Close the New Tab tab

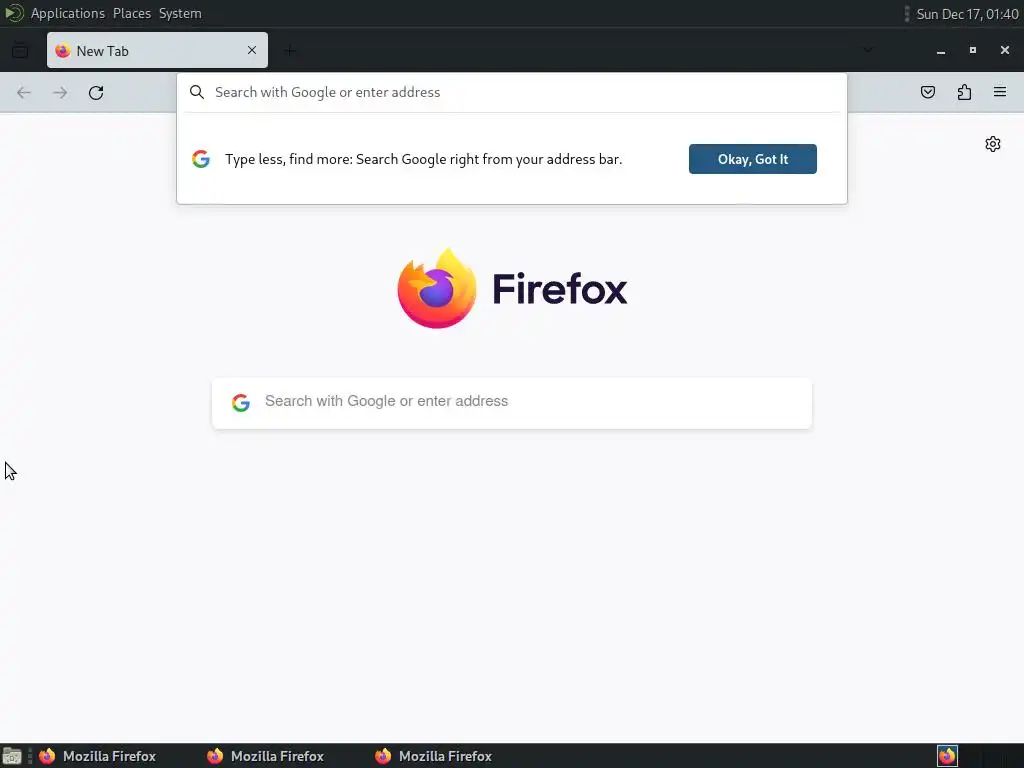point(252,50)
